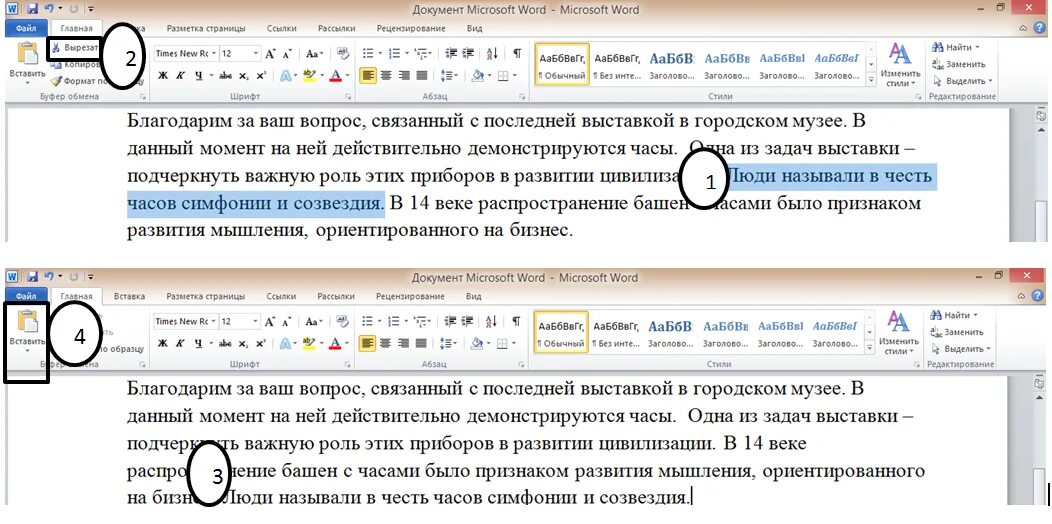
Task: Select Обычный style thumbnail in upper window
Action: [x=562, y=64]
